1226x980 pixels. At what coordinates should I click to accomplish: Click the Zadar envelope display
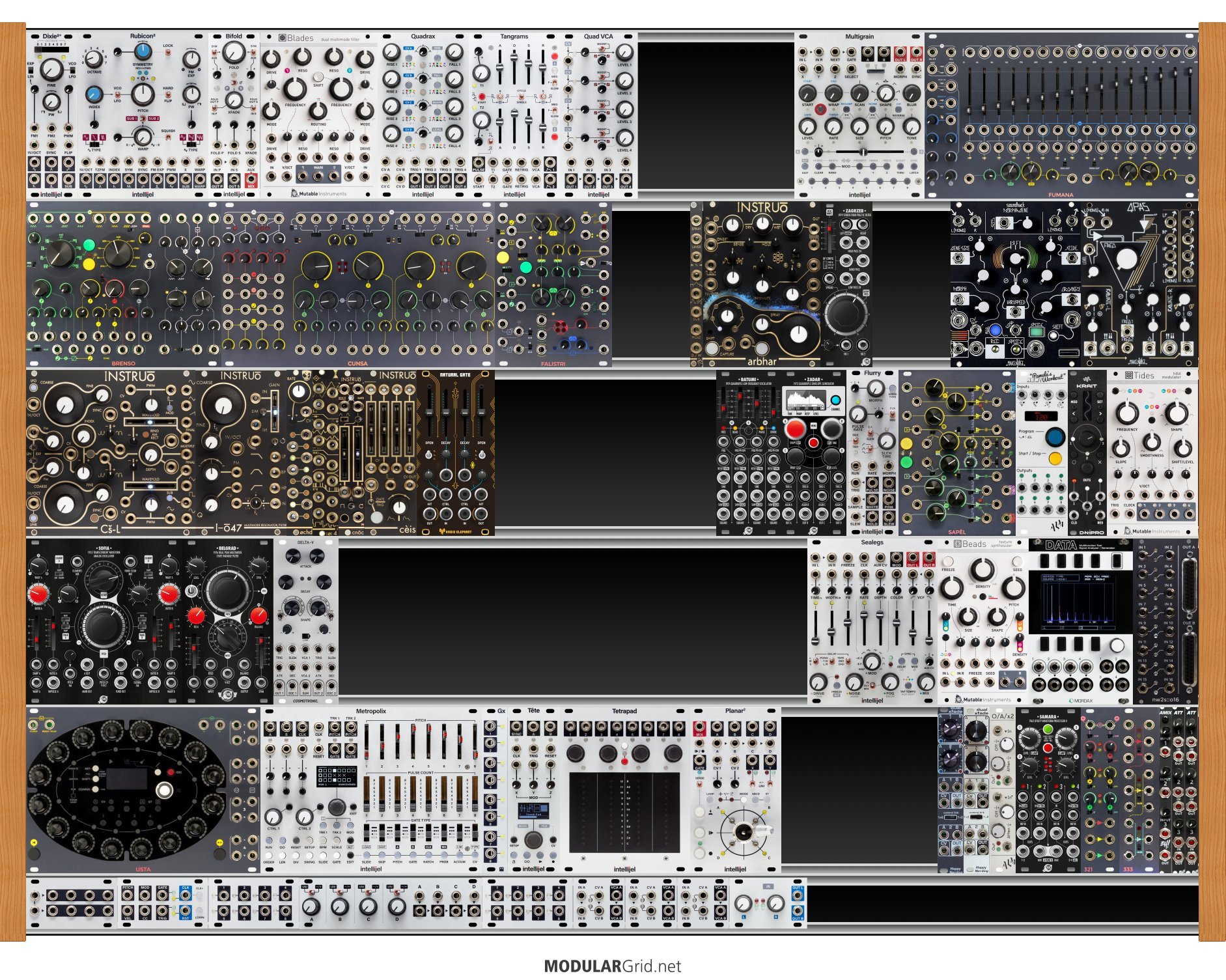(805, 400)
